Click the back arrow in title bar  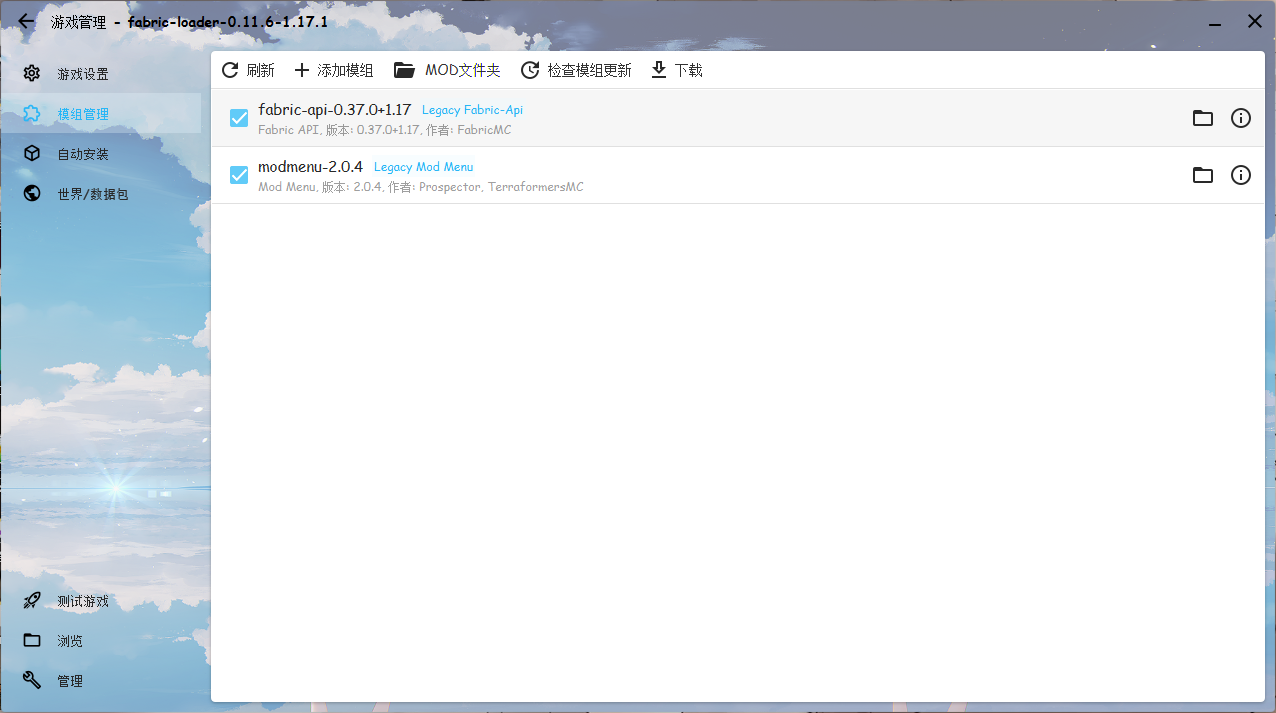pos(25,20)
